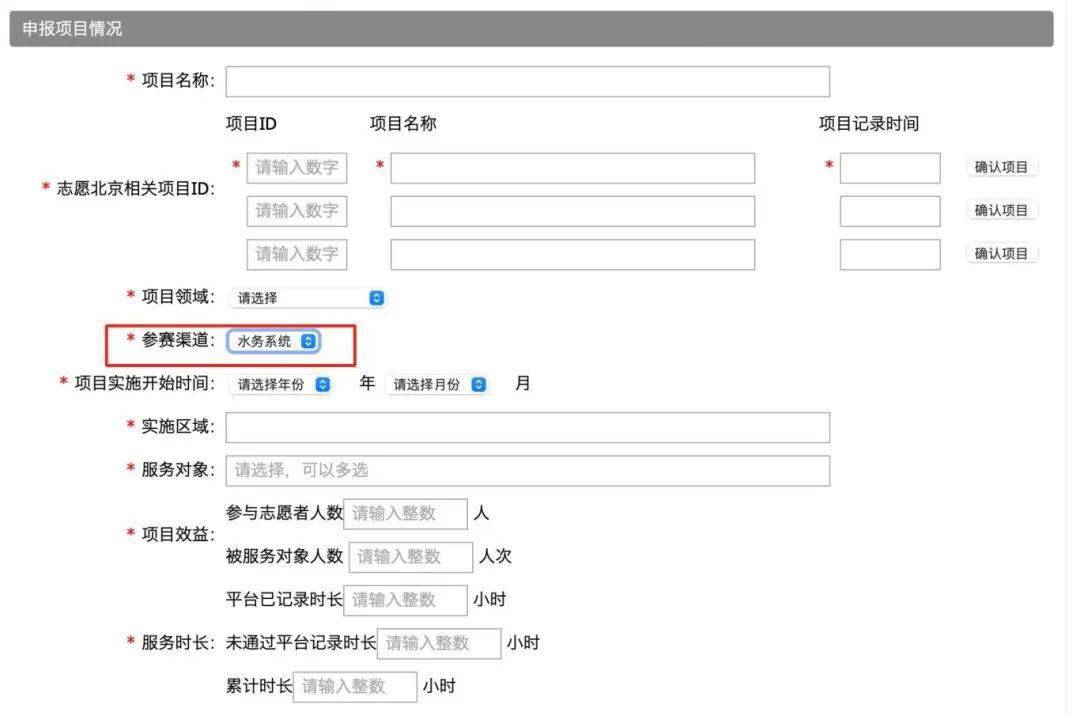Click the first 确认项目 button

coord(1001,168)
